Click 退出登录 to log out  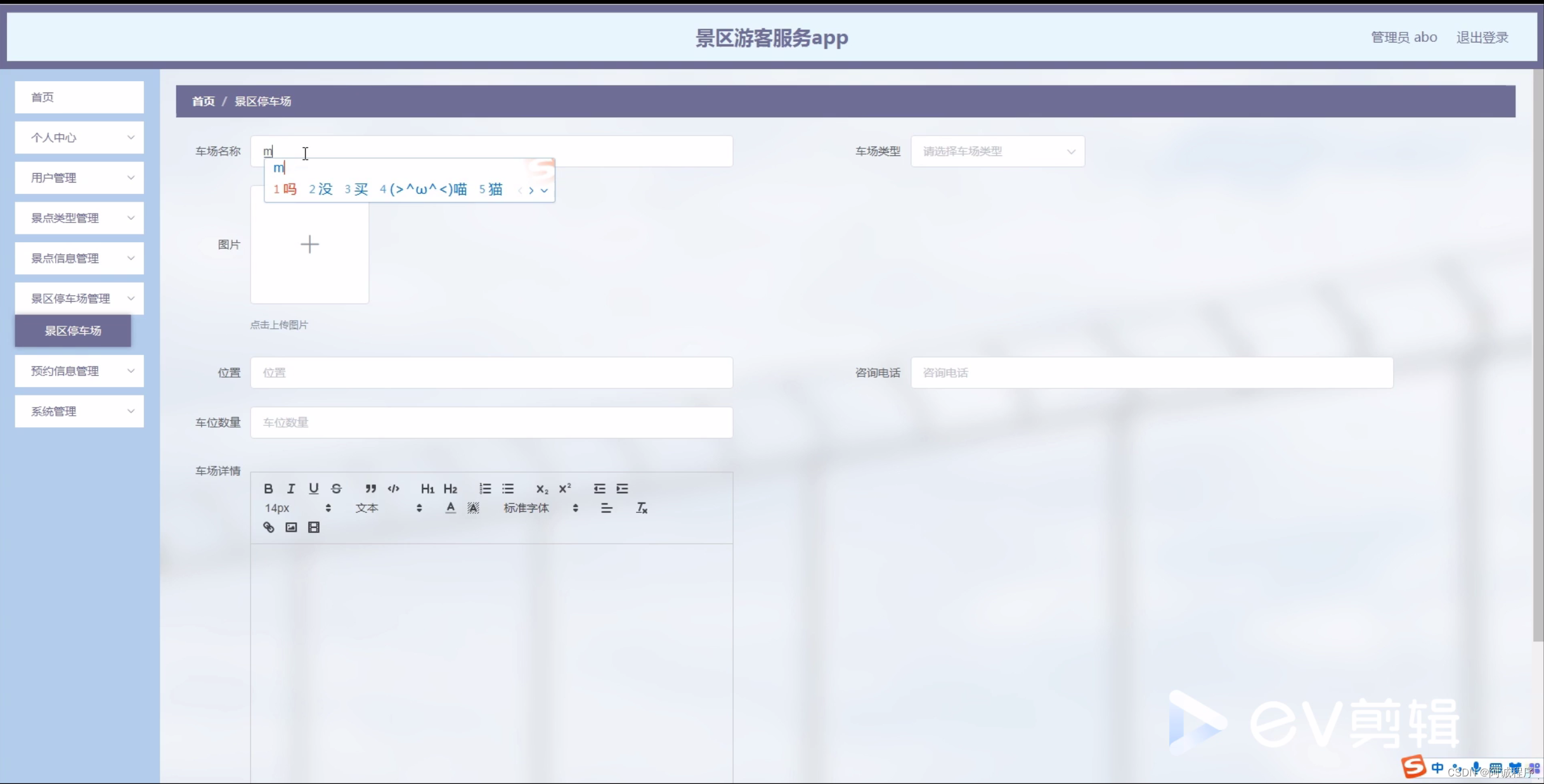click(x=1482, y=37)
